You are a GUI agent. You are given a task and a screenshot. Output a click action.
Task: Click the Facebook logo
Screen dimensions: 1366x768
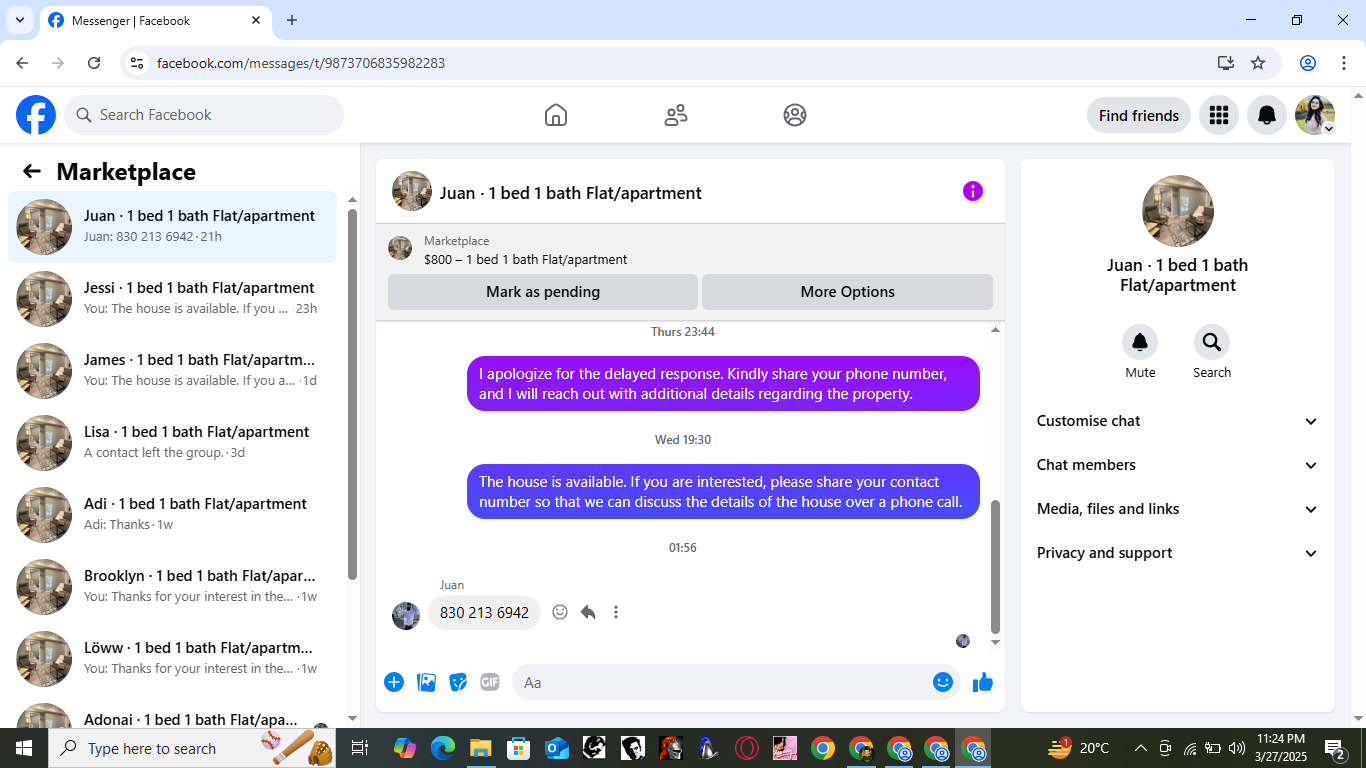(x=36, y=115)
